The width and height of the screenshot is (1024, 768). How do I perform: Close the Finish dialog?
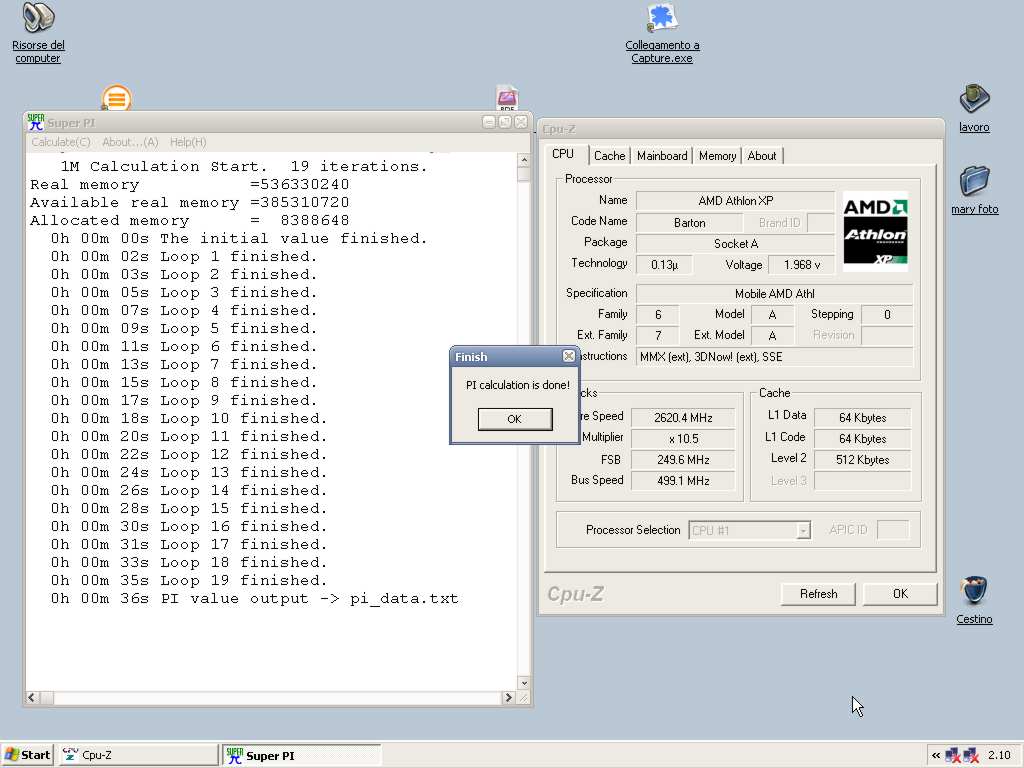click(x=569, y=356)
